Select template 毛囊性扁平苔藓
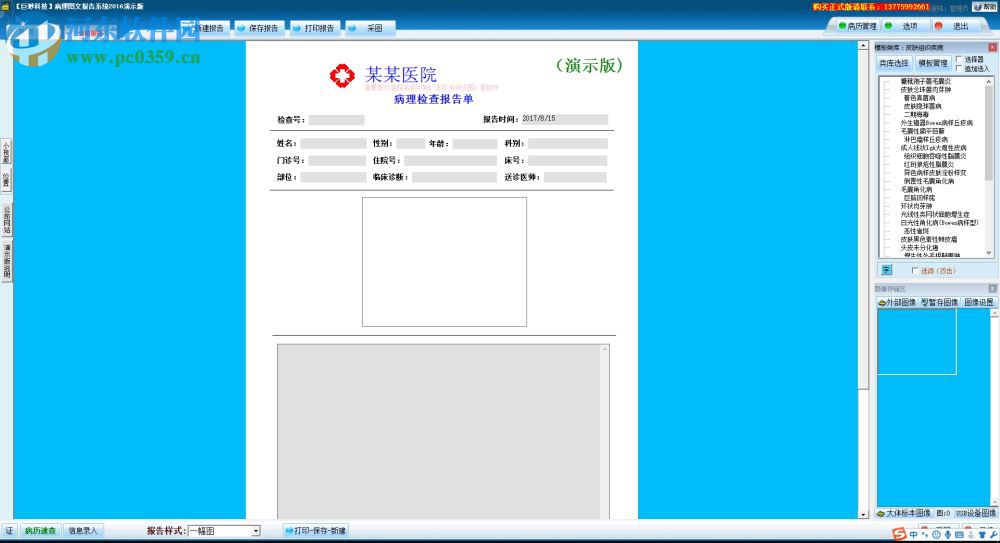This screenshot has height=543, width=1000. coord(922,131)
